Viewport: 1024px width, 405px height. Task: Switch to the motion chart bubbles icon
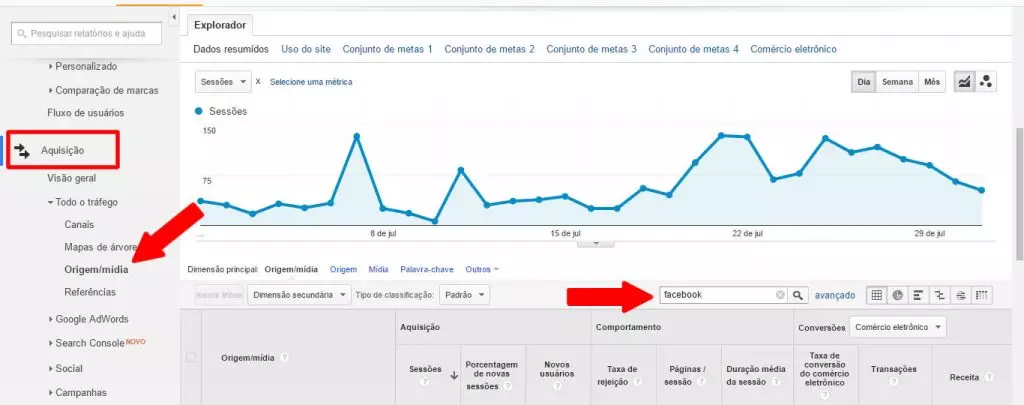pos(986,82)
